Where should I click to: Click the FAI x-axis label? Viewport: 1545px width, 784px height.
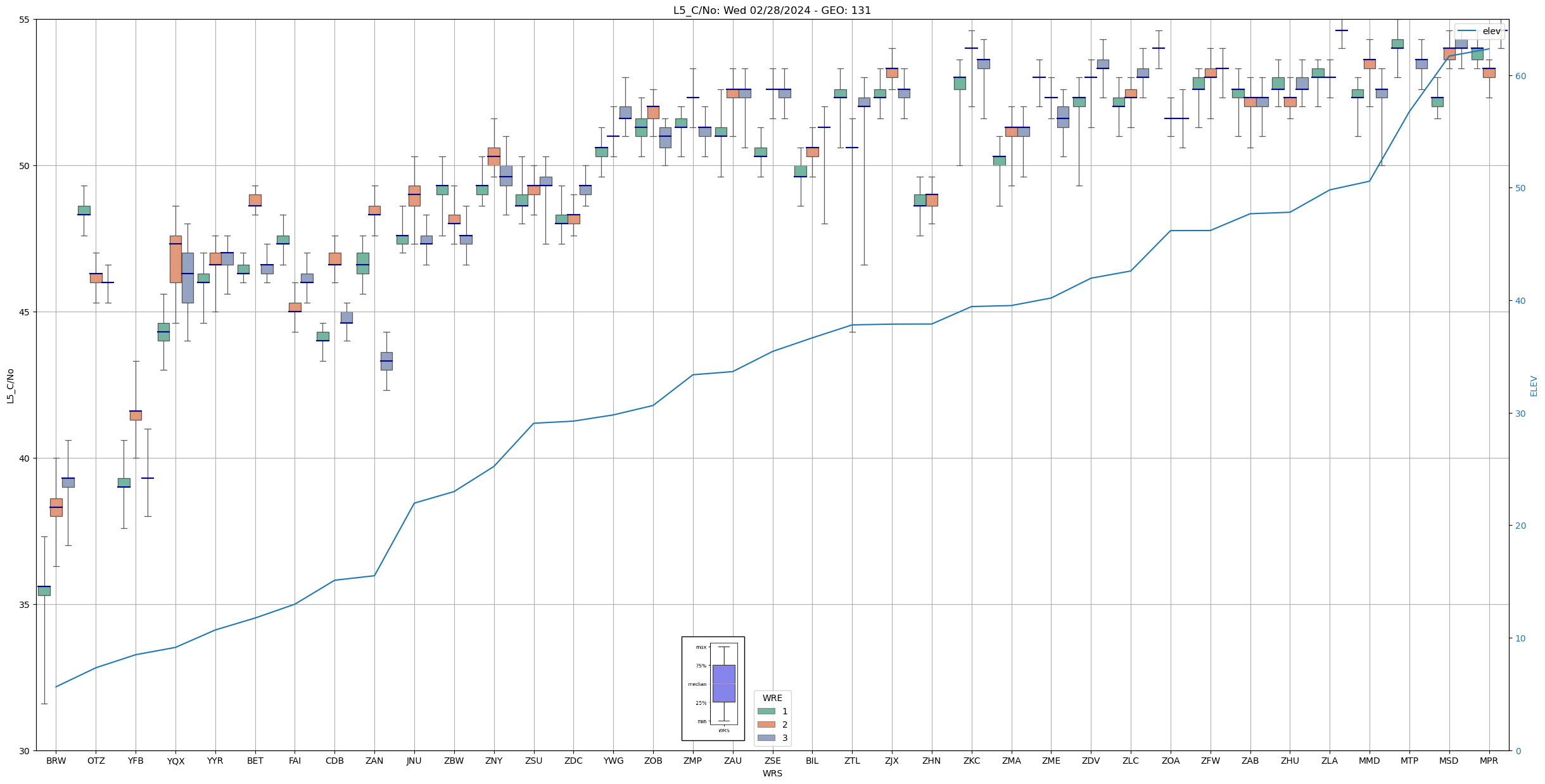[295, 761]
